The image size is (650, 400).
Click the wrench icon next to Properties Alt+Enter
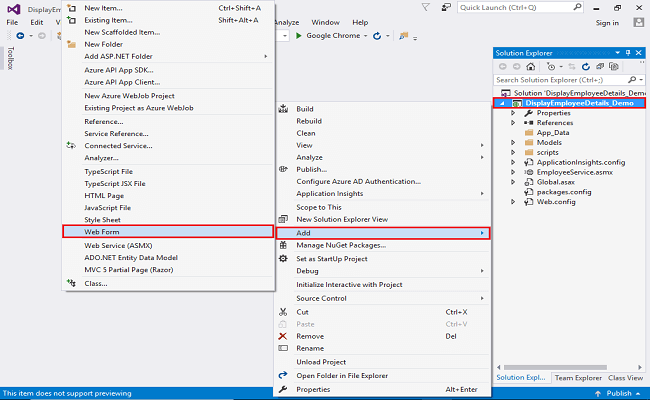283,389
